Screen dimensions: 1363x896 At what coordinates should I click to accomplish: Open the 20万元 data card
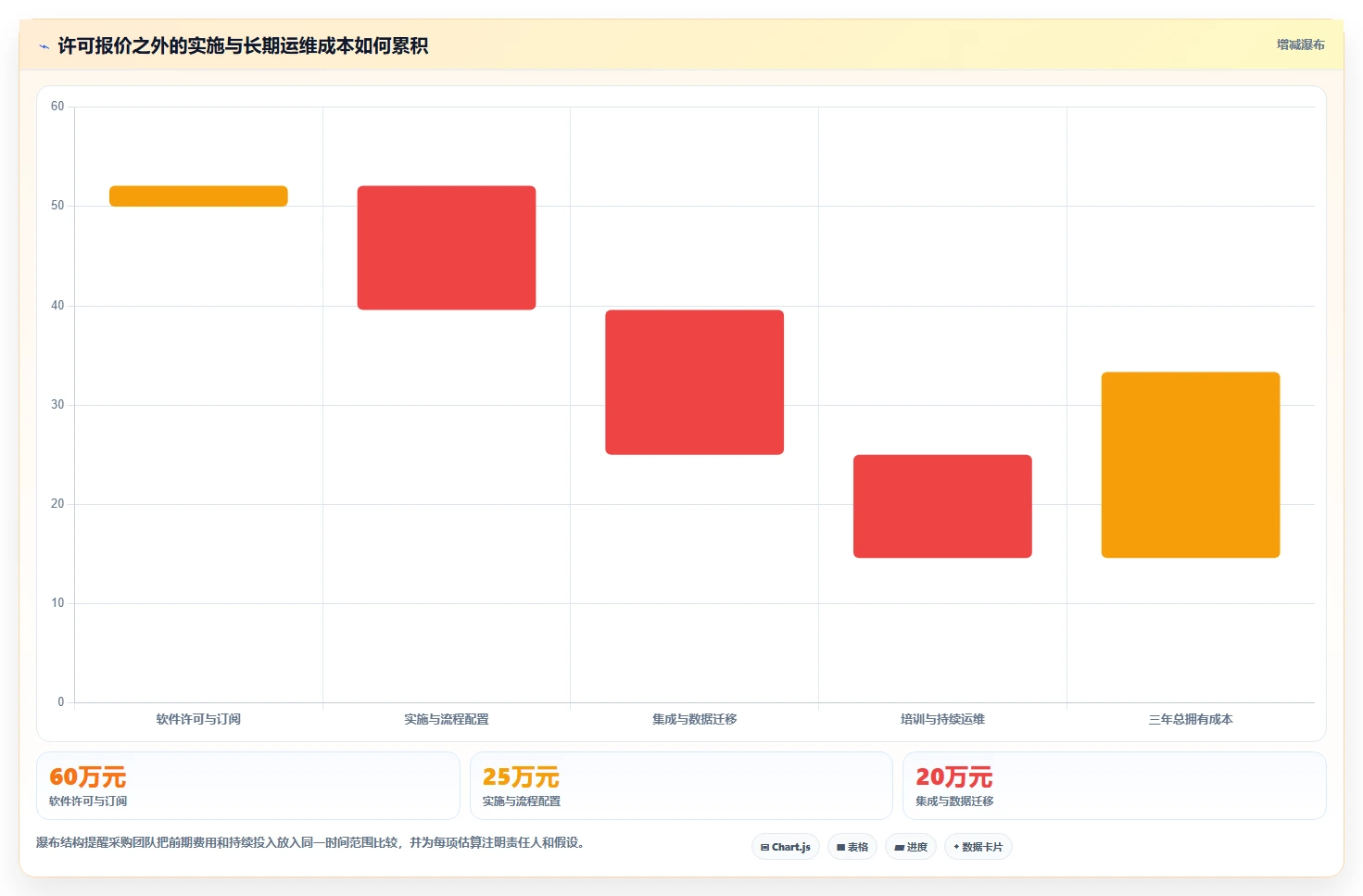1115,786
